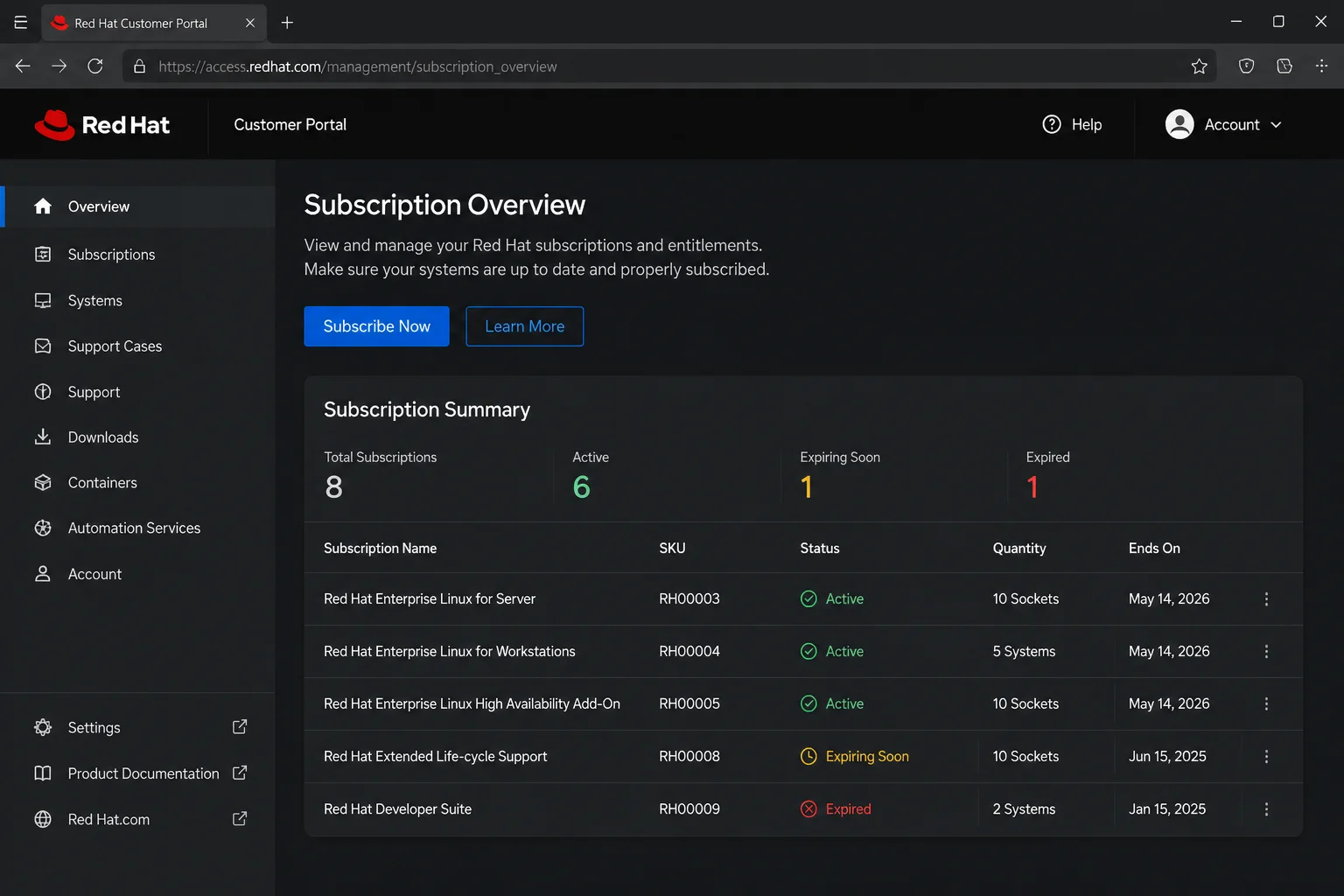Click the Product Documentation book icon

pyautogui.click(x=42, y=773)
